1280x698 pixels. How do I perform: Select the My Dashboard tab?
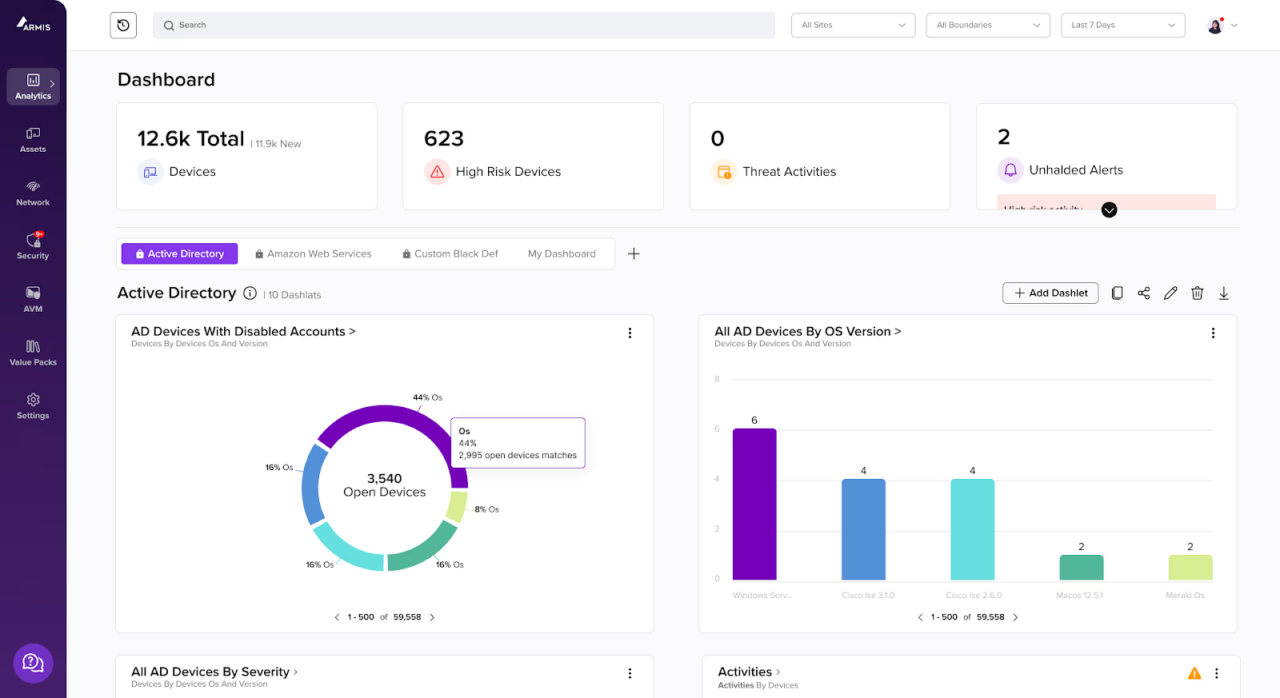coord(561,254)
